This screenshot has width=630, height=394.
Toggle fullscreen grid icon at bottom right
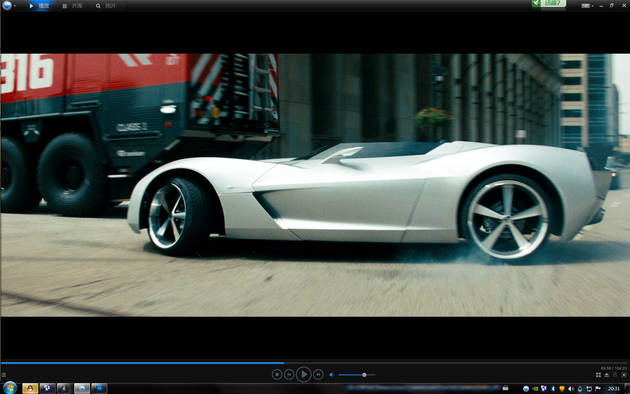click(x=598, y=375)
